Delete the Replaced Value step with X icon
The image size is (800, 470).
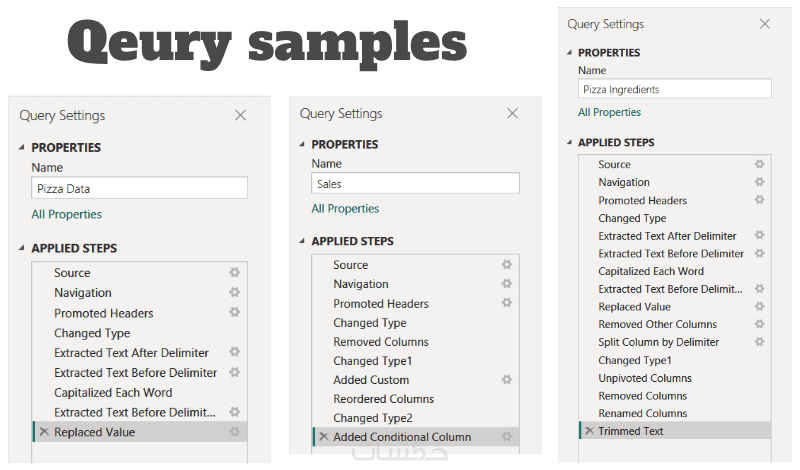pyautogui.click(x=42, y=432)
